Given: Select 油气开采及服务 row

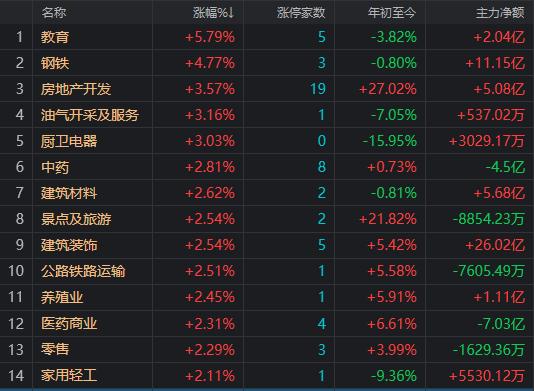Looking at the screenshot, I should 267,115.
